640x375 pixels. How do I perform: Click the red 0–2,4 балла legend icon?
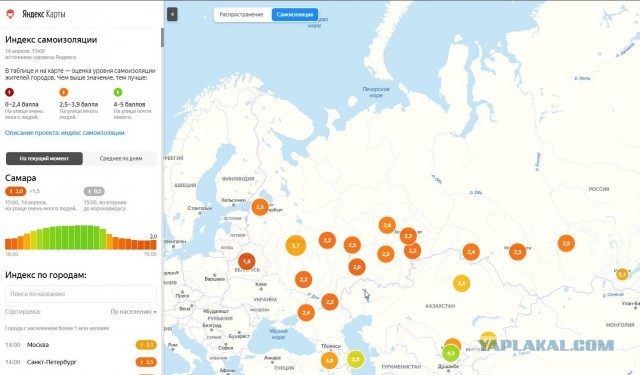point(9,92)
